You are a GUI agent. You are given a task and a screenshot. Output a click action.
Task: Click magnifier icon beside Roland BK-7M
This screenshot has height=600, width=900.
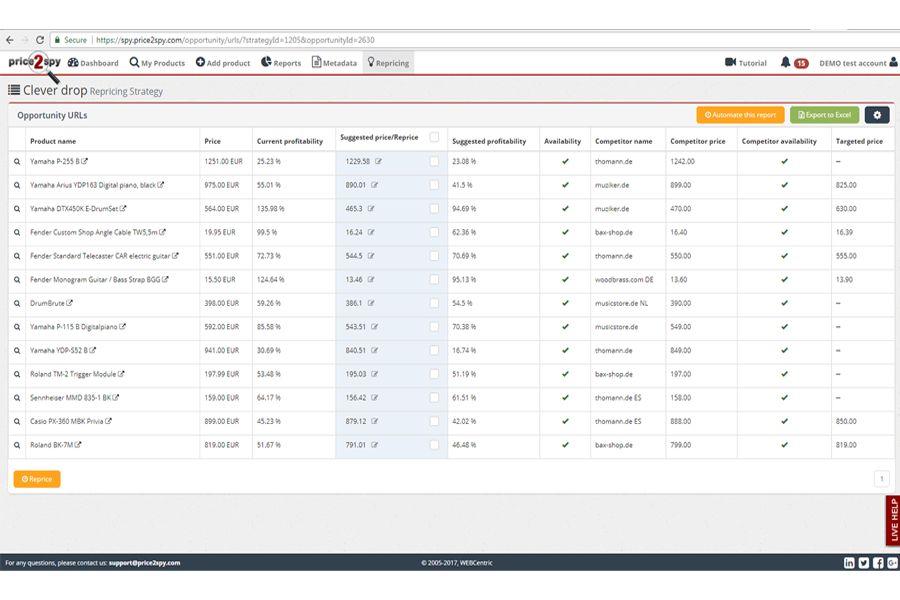point(17,445)
